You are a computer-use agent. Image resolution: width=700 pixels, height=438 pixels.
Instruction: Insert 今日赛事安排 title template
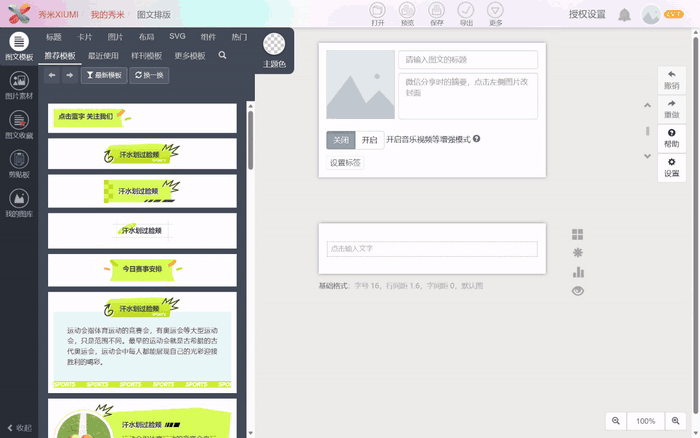point(142,270)
